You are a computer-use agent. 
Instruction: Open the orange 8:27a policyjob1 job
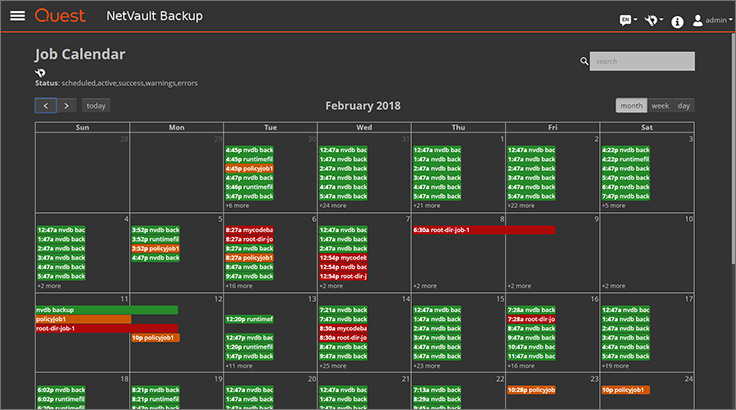click(x=249, y=258)
